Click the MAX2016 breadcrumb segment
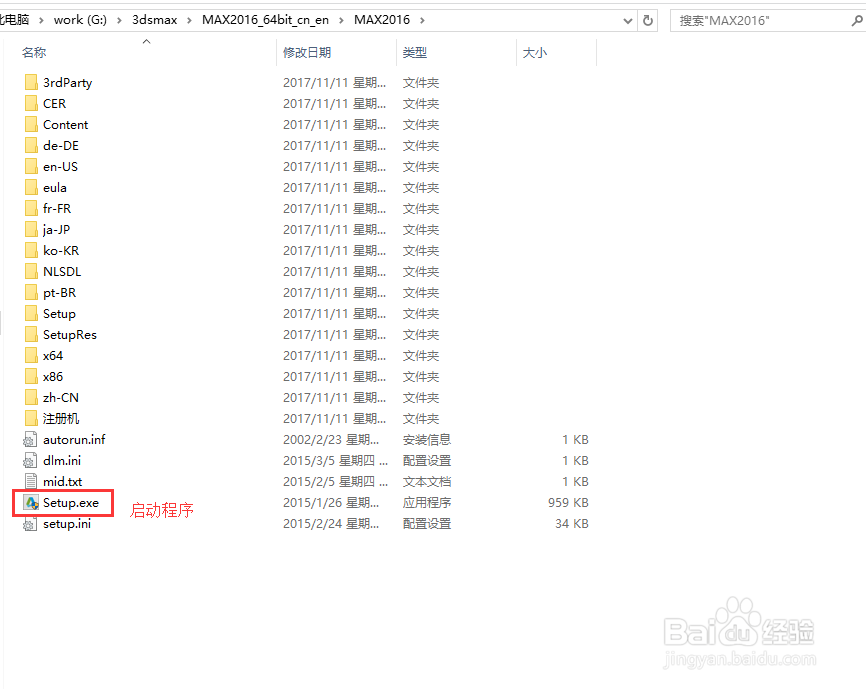This screenshot has height=689, width=866. pyautogui.click(x=382, y=20)
